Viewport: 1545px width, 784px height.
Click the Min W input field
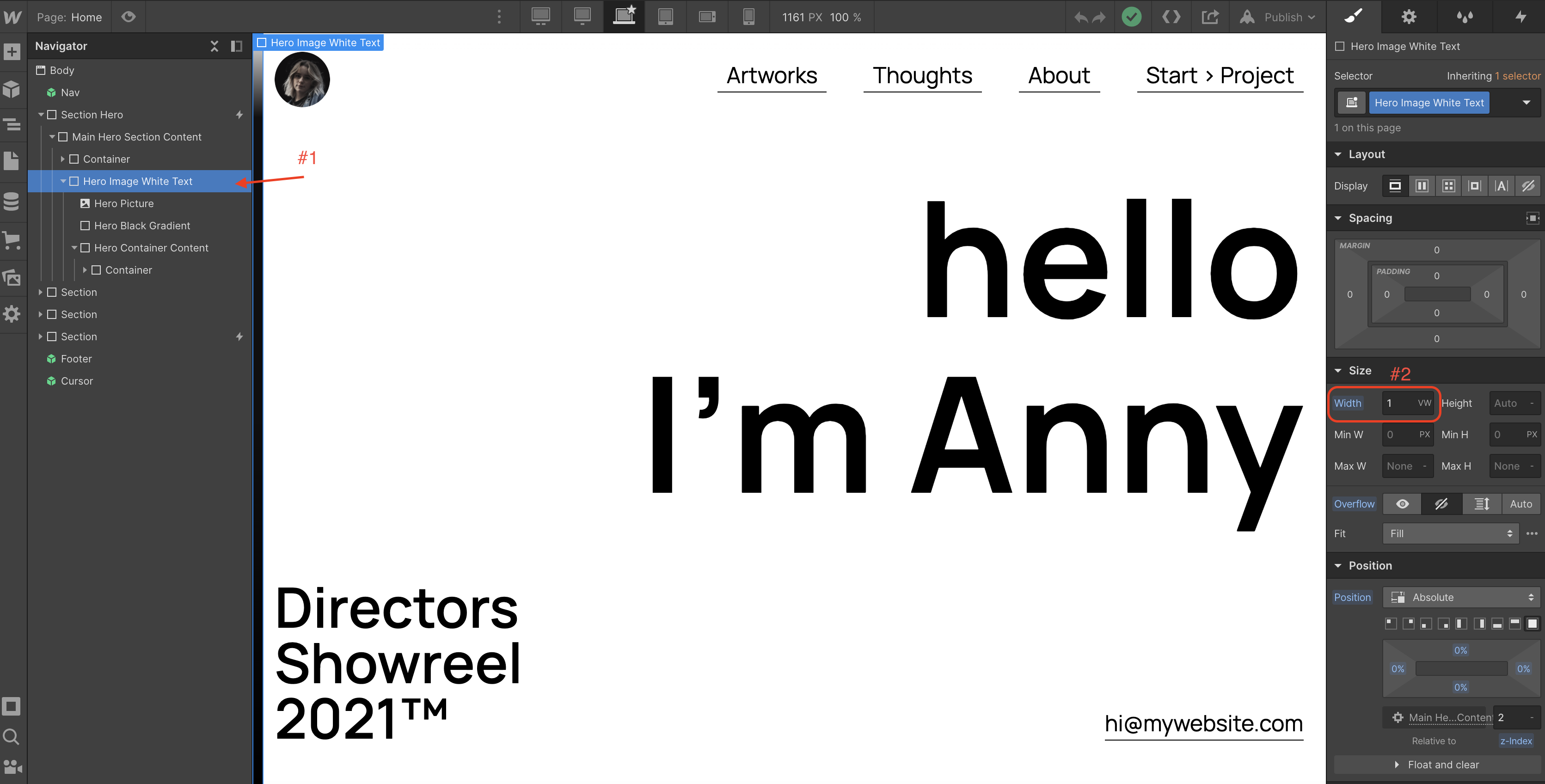pos(1407,434)
